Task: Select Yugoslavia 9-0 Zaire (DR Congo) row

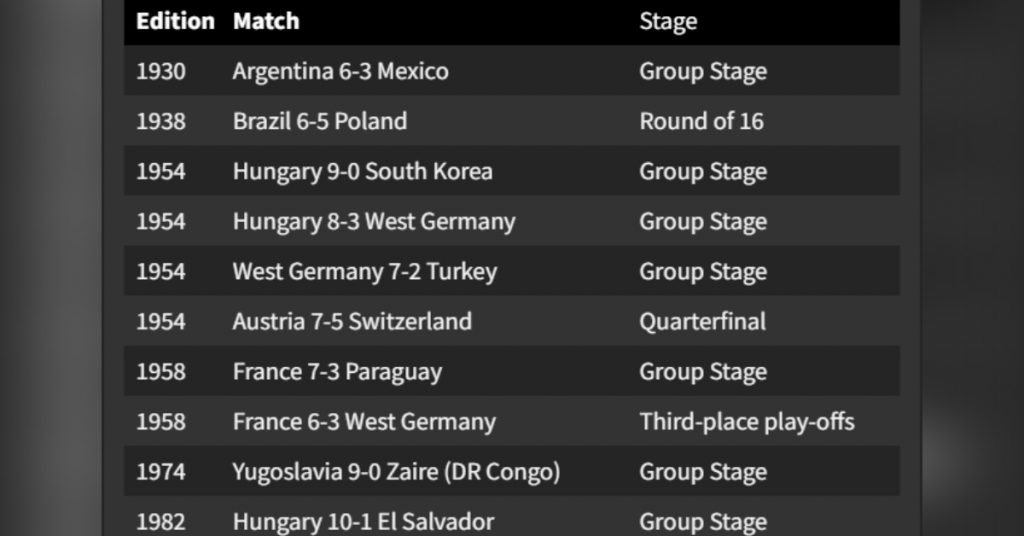Action: [x=512, y=472]
